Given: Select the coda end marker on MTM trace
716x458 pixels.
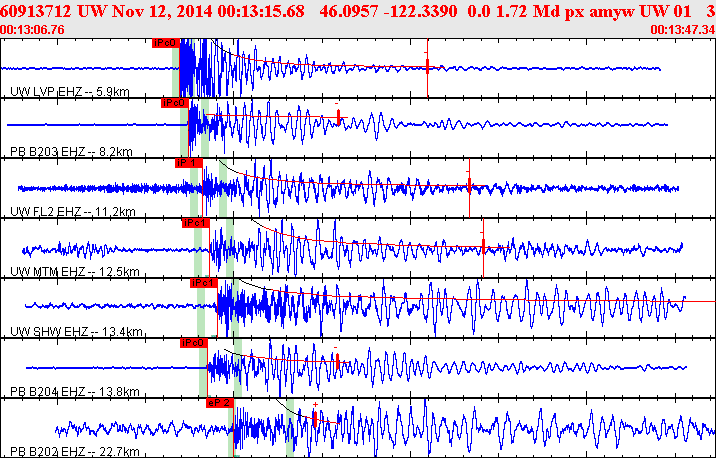Looking at the screenshot, I should (483, 247).
